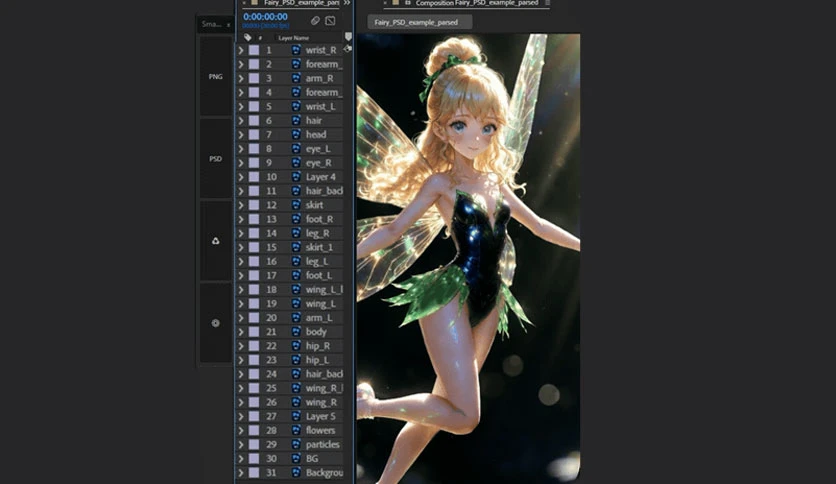Expand the particles layer
This screenshot has width=836, height=484.
click(240, 444)
